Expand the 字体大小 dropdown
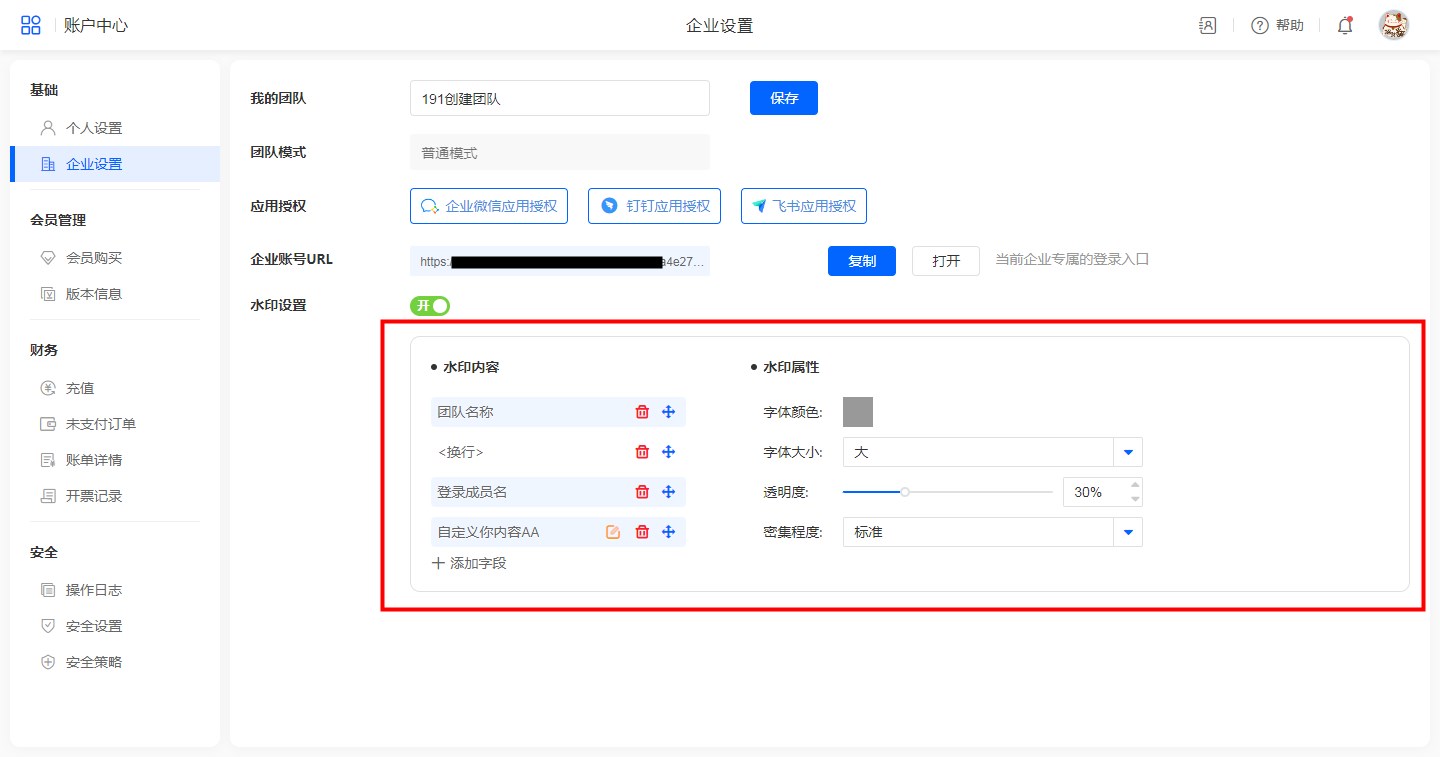This screenshot has width=1440, height=757. (x=1128, y=452)
